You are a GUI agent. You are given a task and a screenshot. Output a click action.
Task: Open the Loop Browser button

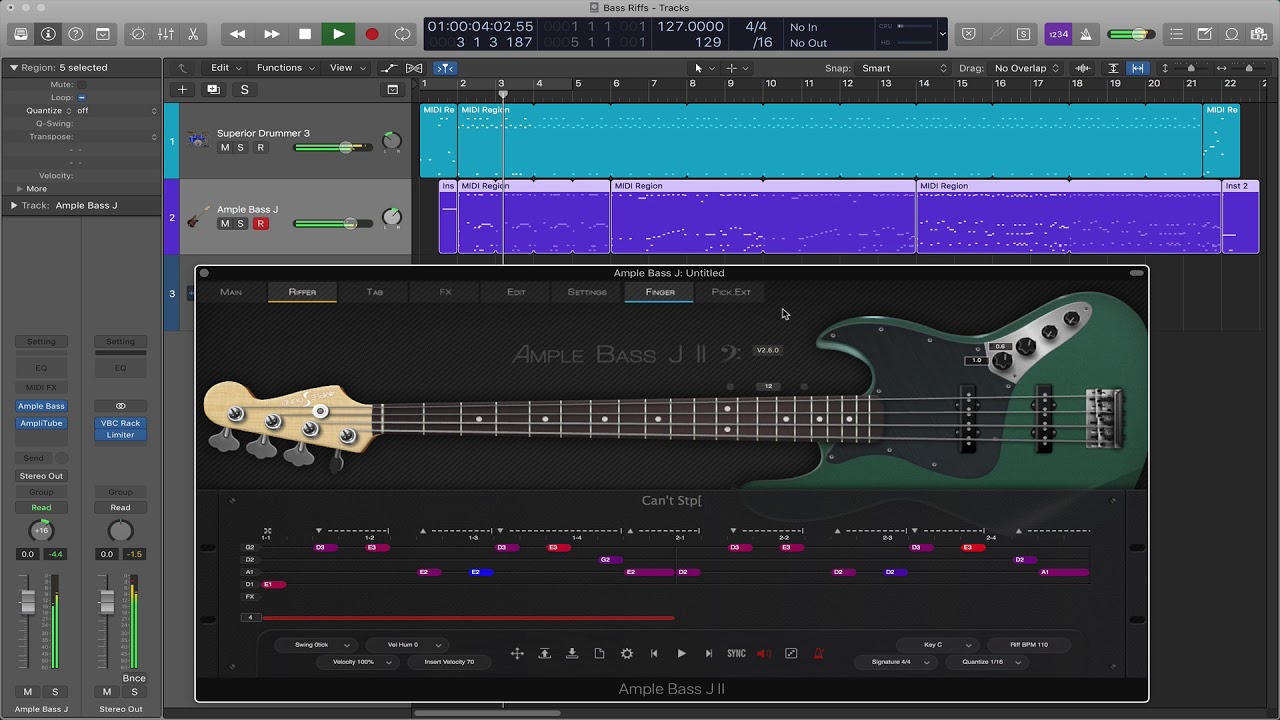pos(1232,34)
